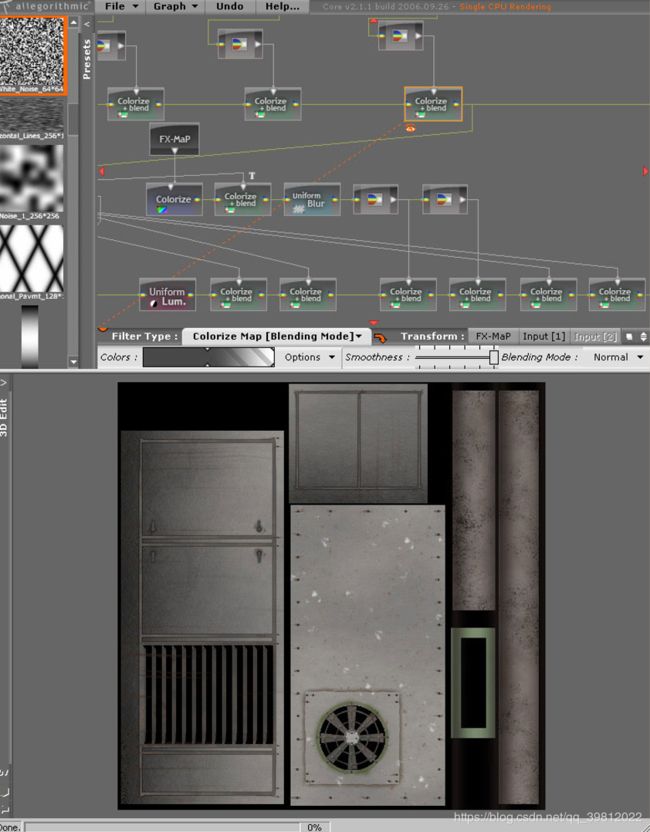Open the File menu
The width and height of the screenshot is (650, 832).
pos(121,6)
